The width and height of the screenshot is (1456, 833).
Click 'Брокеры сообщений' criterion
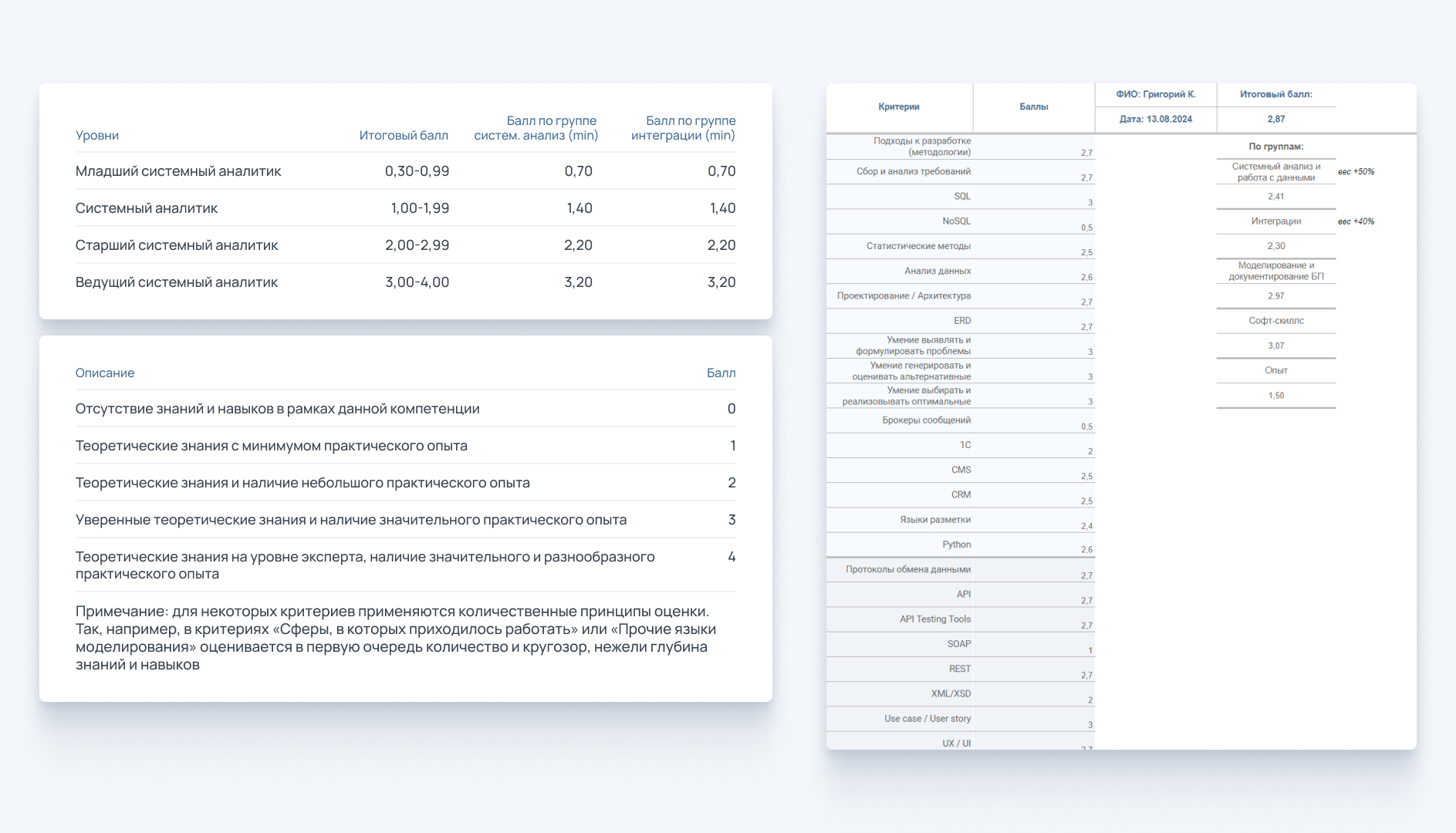click(x=926, y=420)
